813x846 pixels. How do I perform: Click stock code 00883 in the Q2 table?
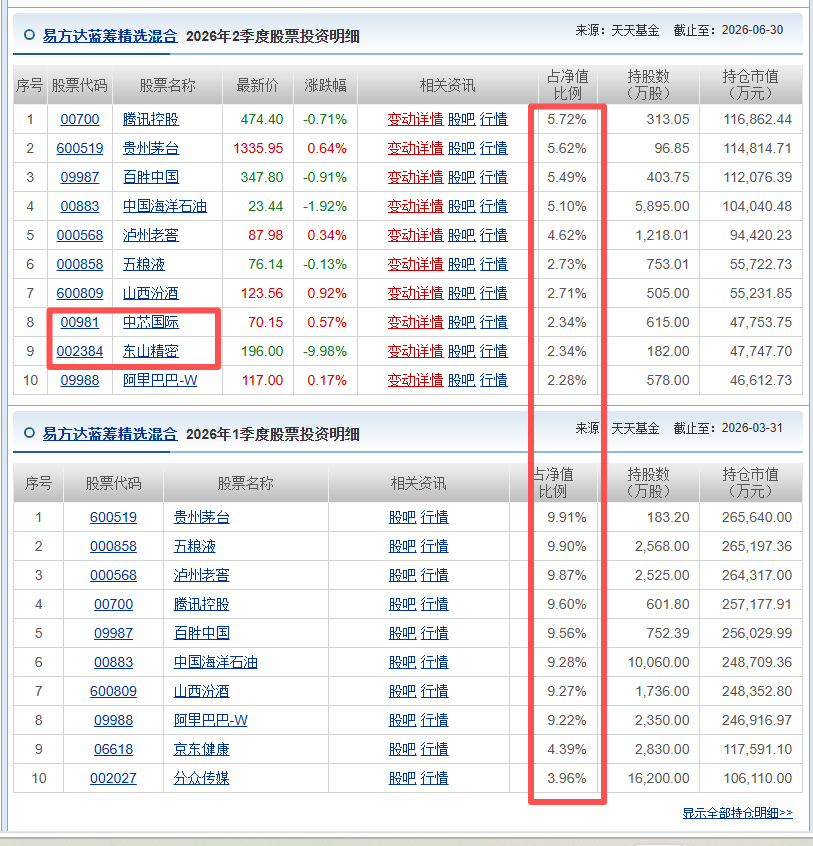[x=80, y=207]
